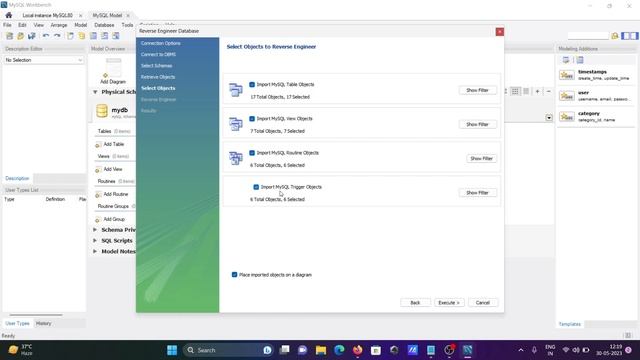Show hidden system tray icons

click(x=521, y=350)
